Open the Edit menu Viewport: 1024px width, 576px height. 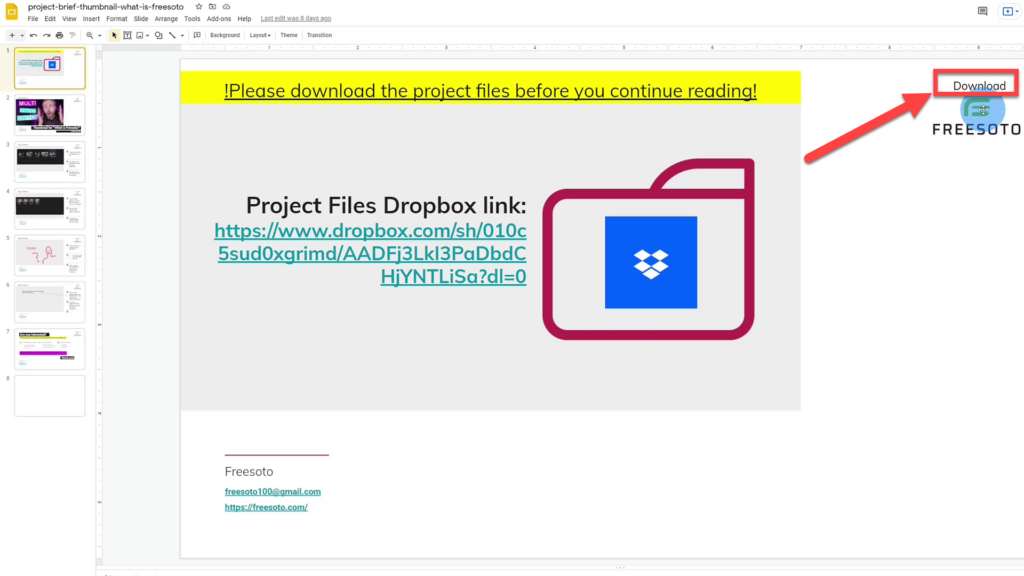coord(50,19)
